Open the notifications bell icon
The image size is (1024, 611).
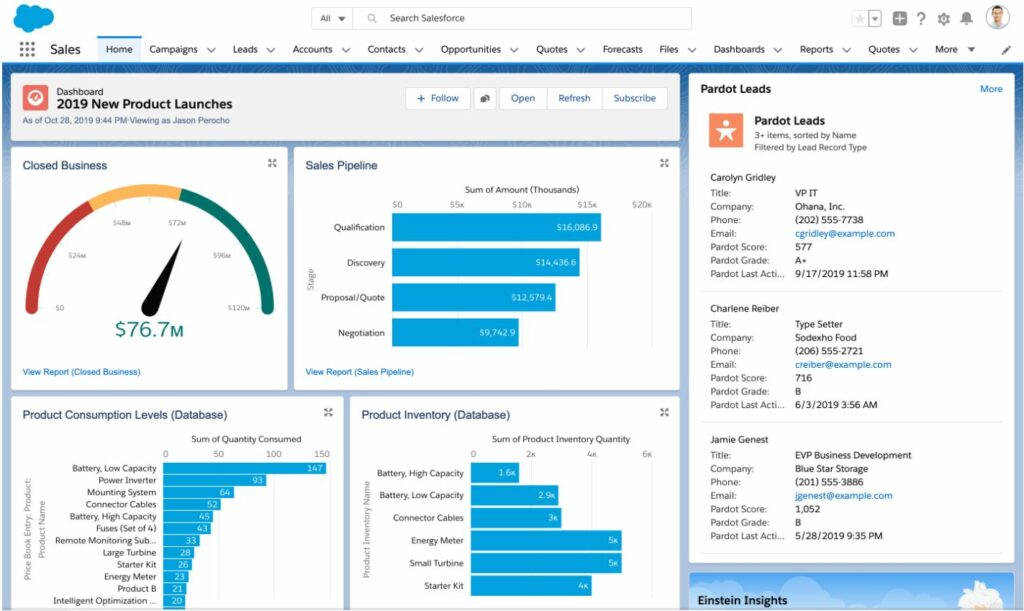pyautogui.click(x=966, y=18)
